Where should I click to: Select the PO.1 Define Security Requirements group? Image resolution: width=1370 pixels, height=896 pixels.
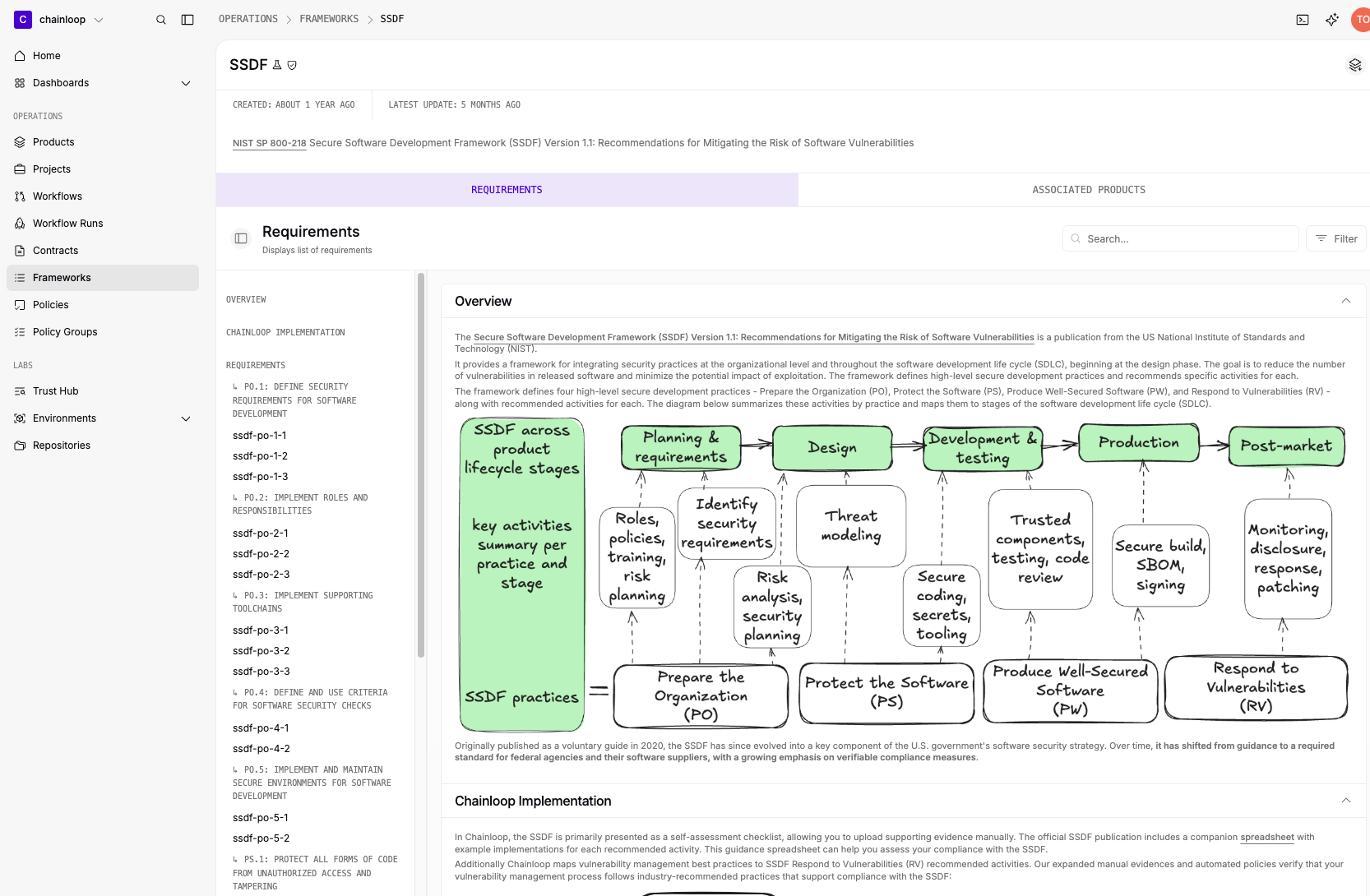pyautogui.click(x=294, y=400)
